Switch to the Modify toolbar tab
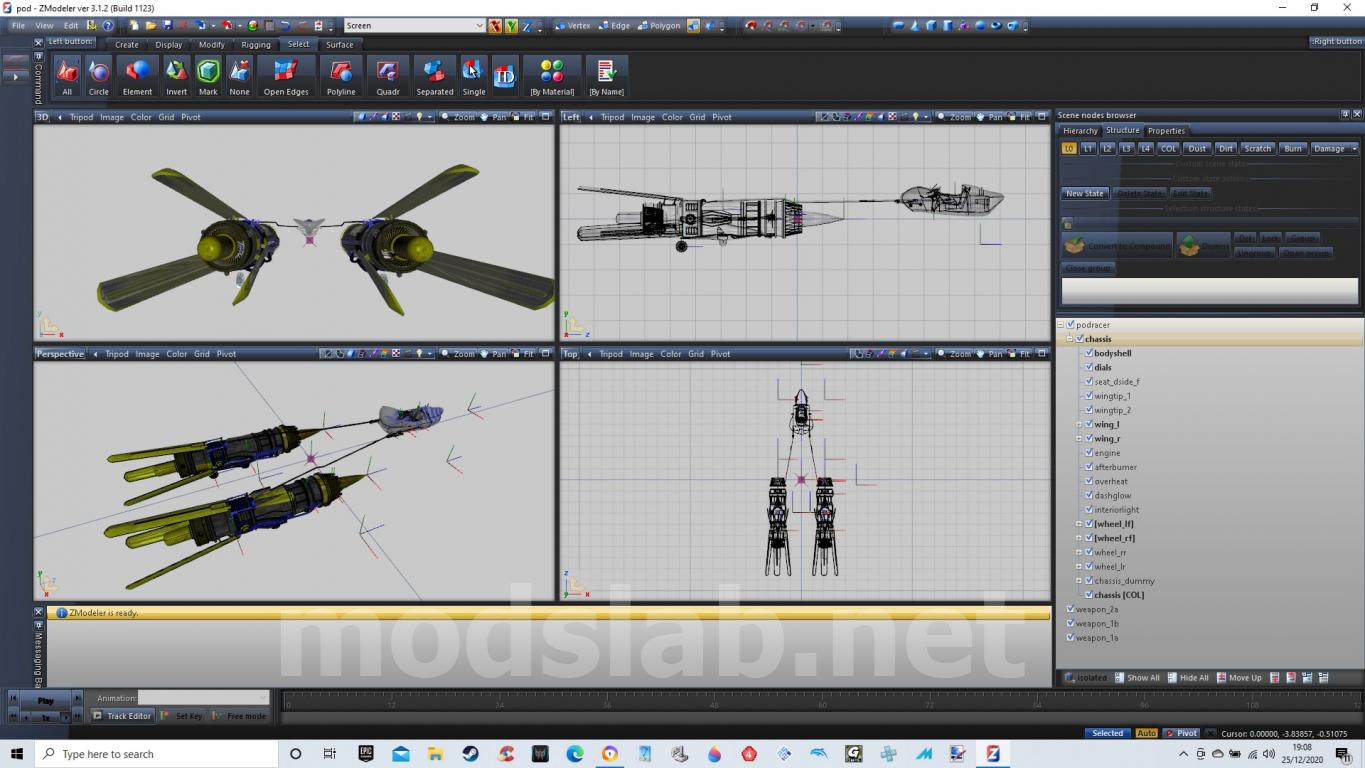 211,44
